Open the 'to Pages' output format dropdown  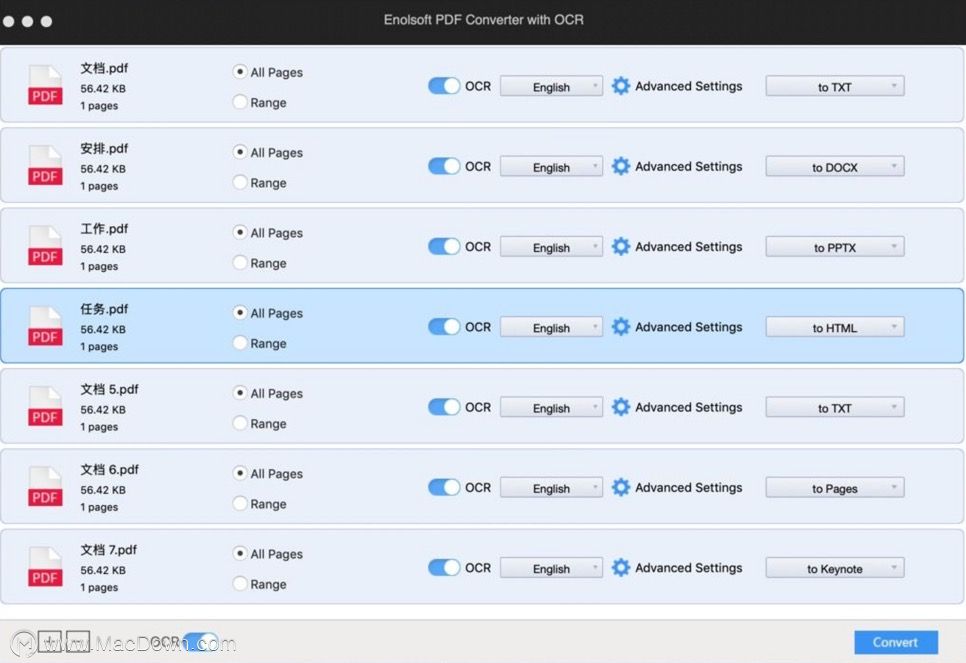pyautogui.click(x=835, y=488)
